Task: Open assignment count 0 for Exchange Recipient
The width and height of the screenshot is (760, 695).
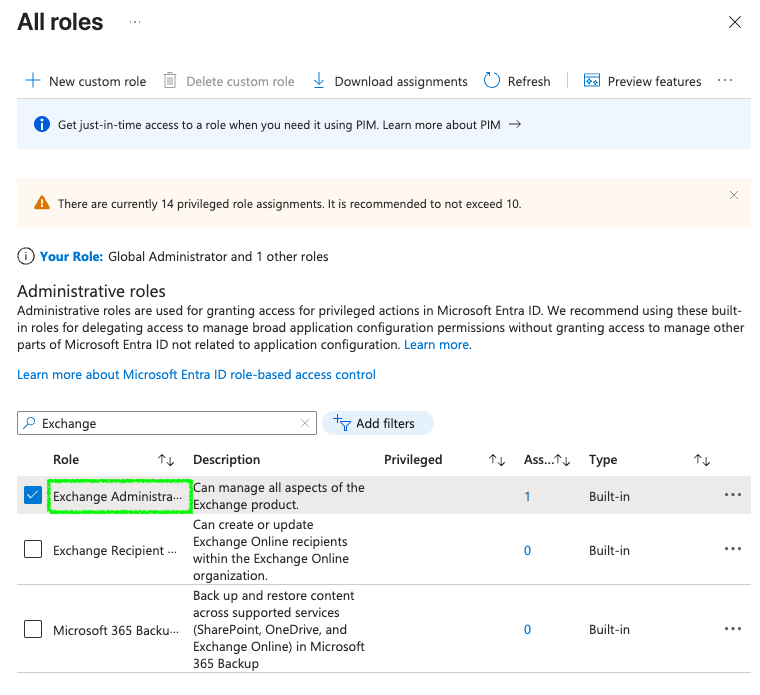Action: click(x=527, y=551)
